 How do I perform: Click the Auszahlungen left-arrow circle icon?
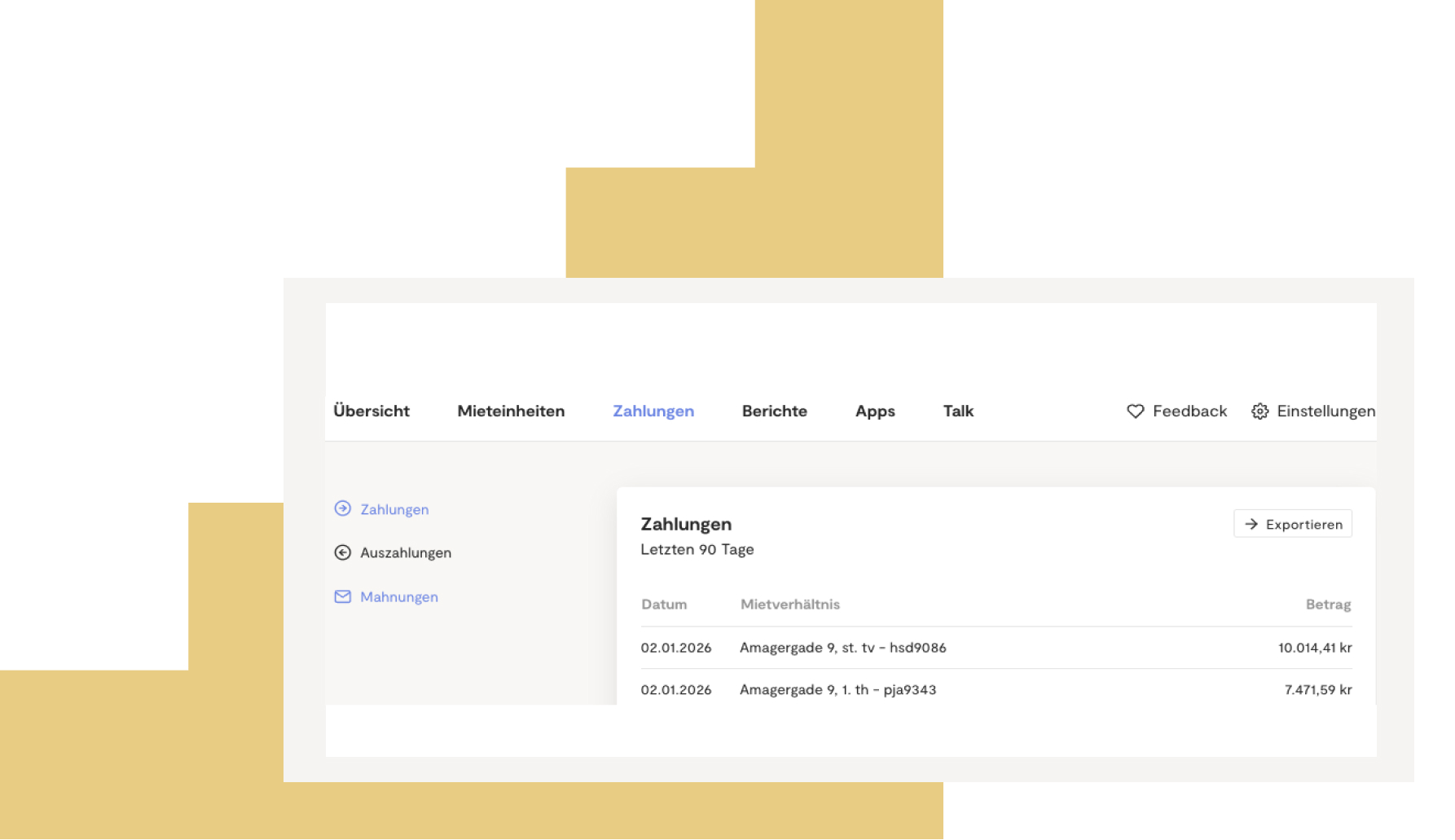click(343, 552)
